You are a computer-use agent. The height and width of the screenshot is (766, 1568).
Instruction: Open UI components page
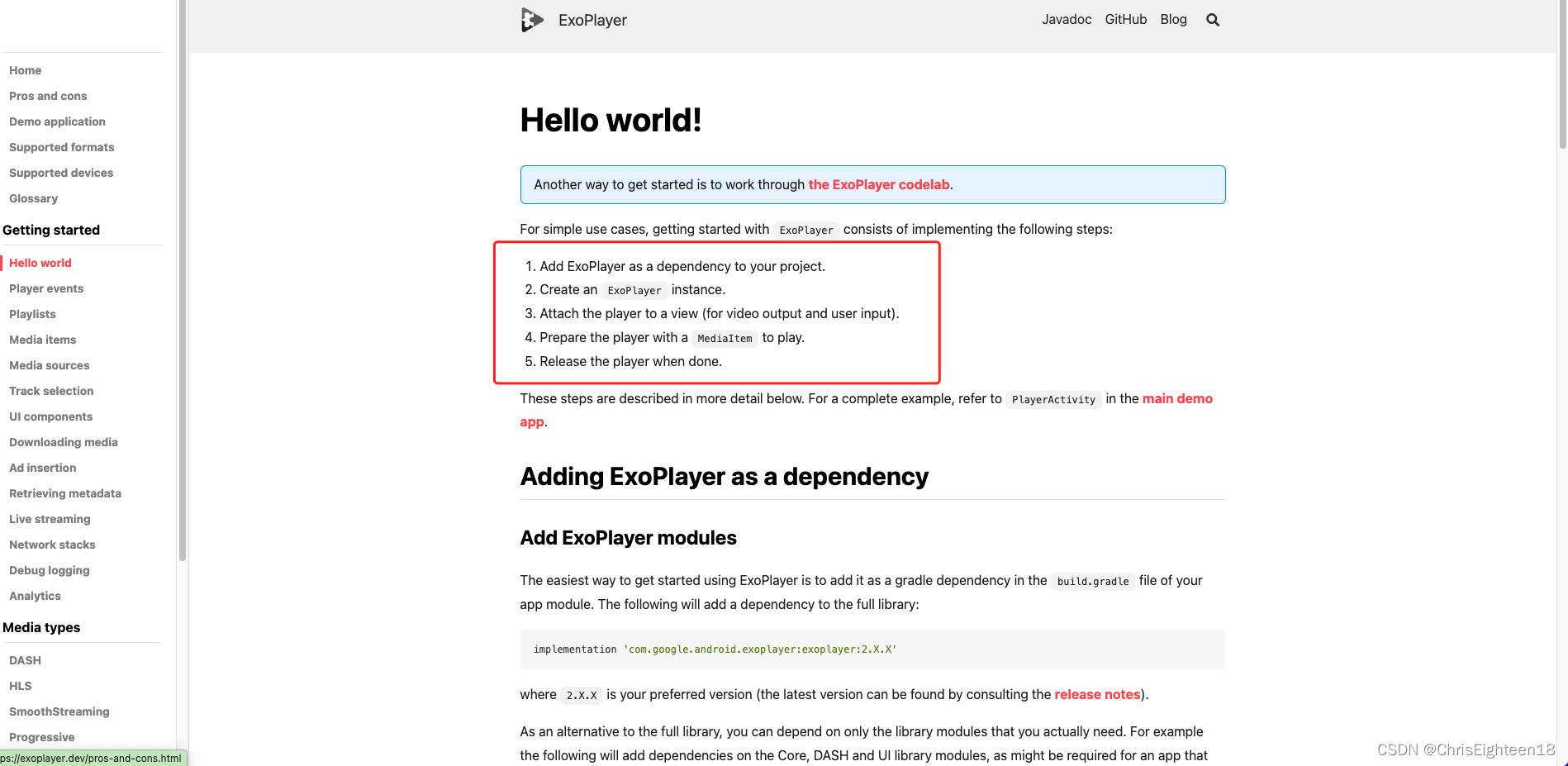tap(51, 416)
